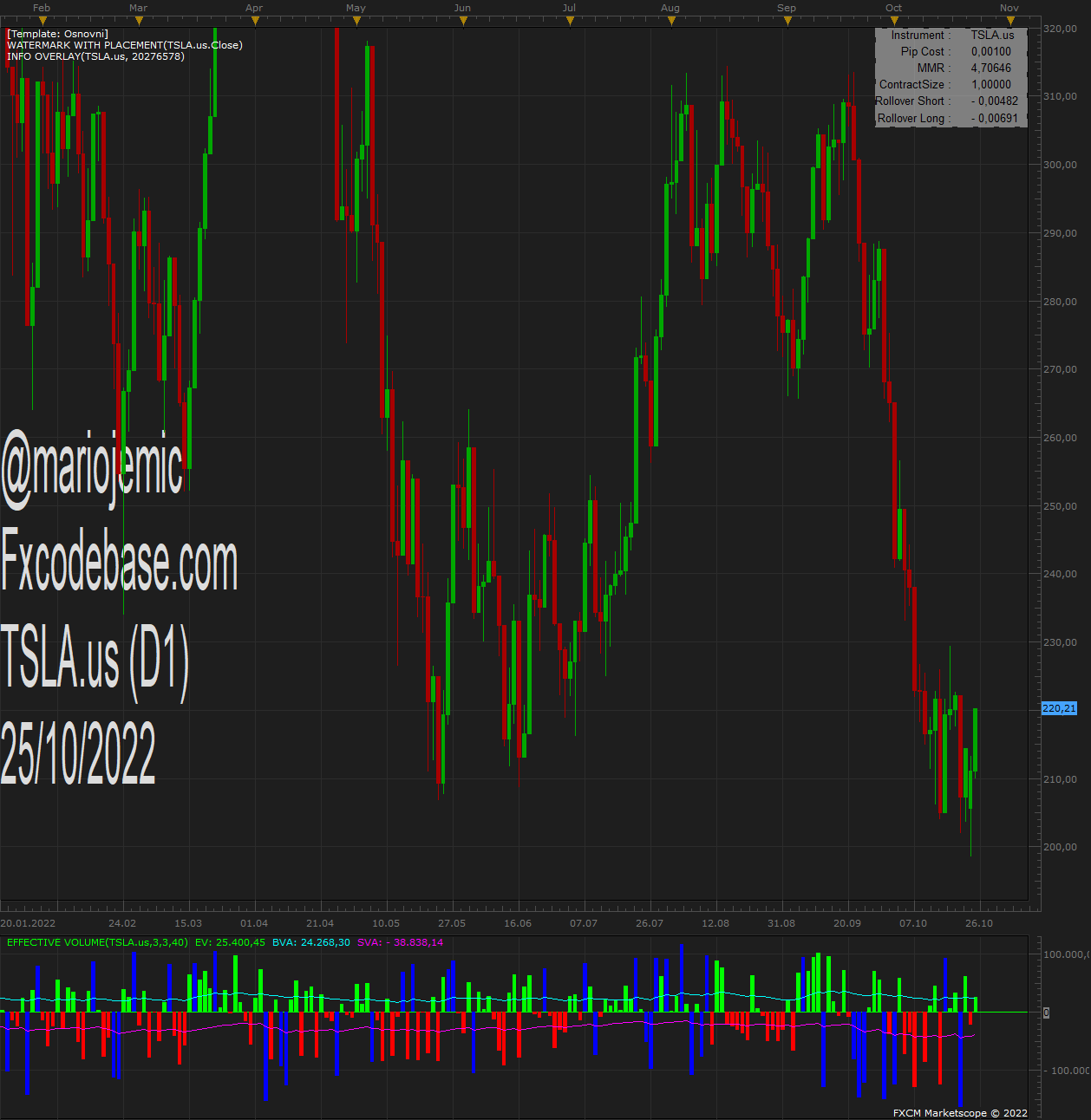Click the Sep month marker triangle
The image size is (1091, 1120).
(x=787, y=21)
